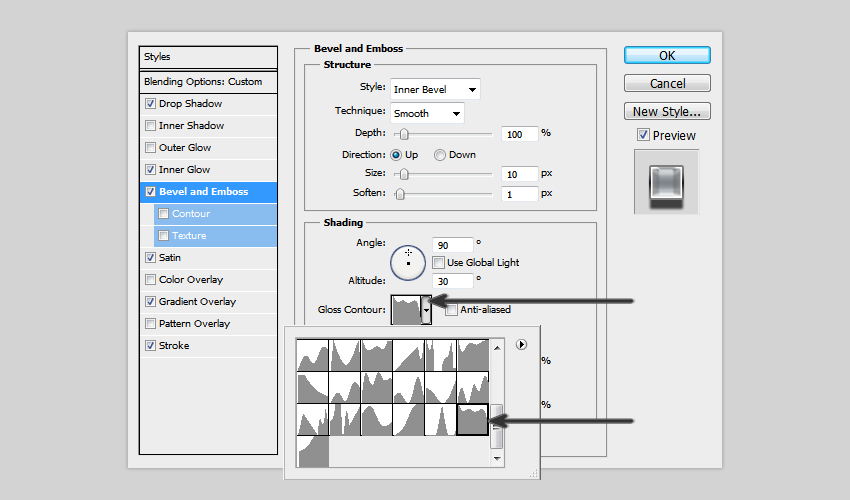Viewport: 850px width, 500px height.
Task: Select the Down direction radio button
Action: tap(440, 155)
